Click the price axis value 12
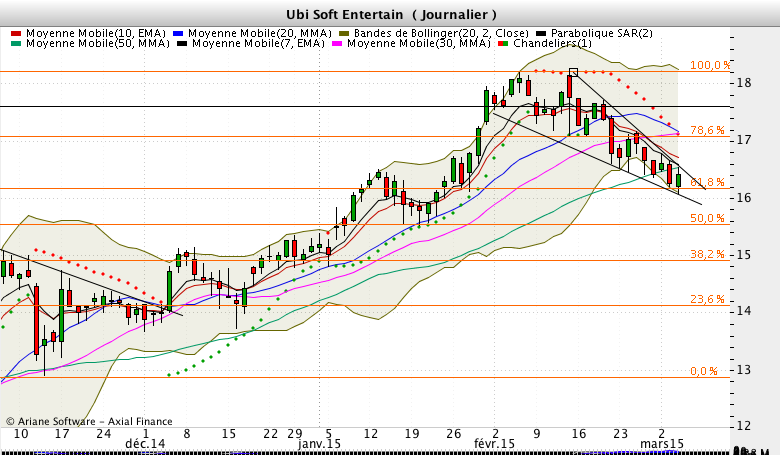 744,426
